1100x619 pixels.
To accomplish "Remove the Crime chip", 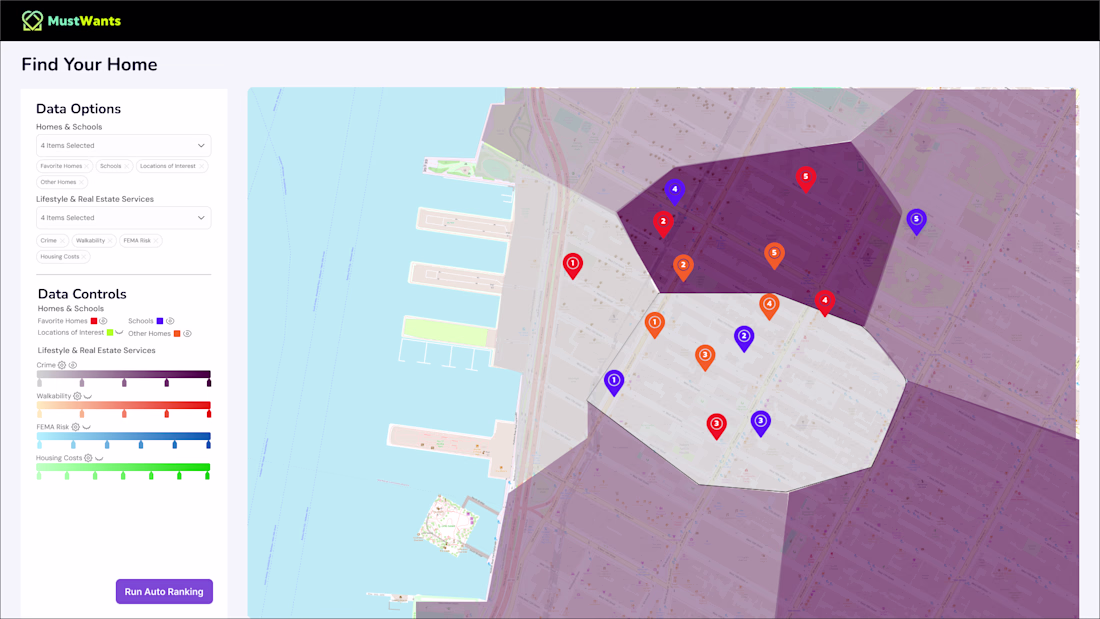I will pos(62,241).
